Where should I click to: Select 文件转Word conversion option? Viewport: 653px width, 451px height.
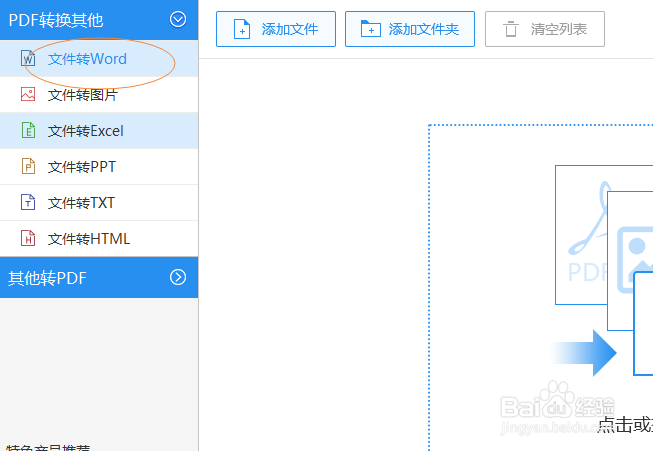(x=99, y=58)
